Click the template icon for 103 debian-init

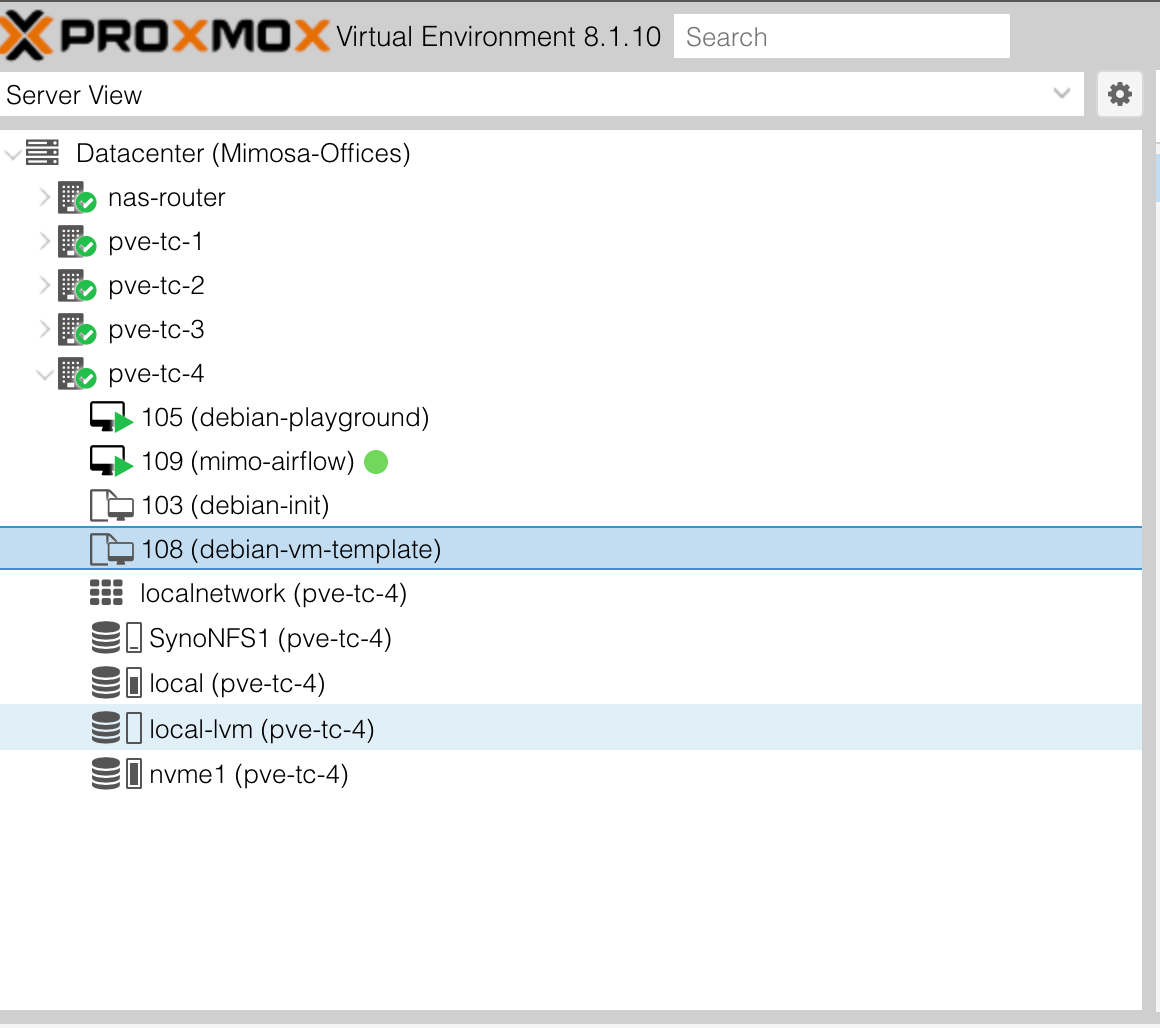tap(111, 506)
